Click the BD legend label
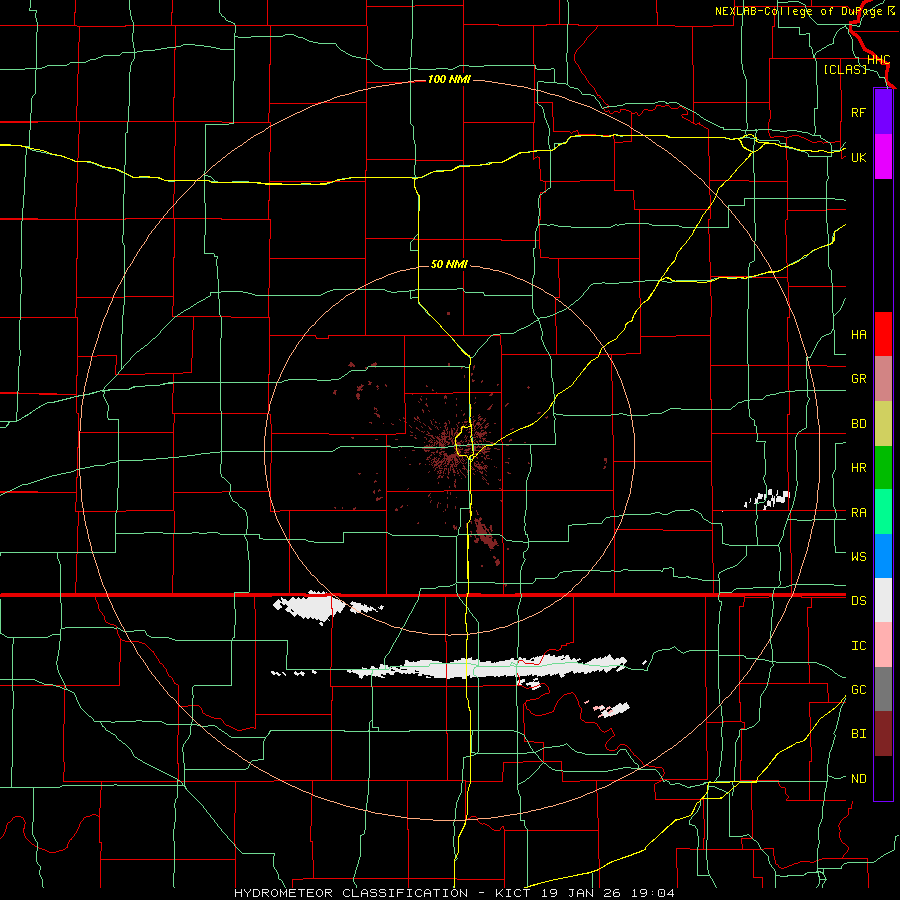 858,424
